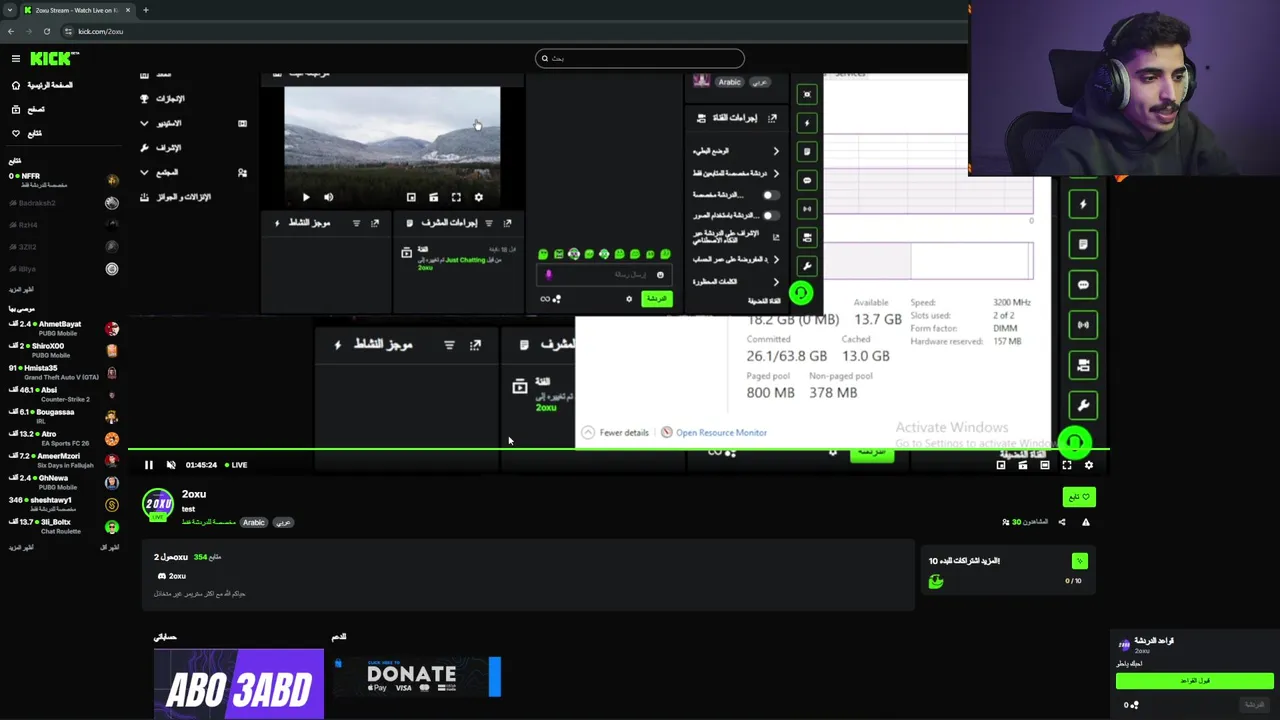The height and width of the screenshot is (720, 1280).
Task: Open NFFR channel in followed list
Action: click(x=62, y=180)
